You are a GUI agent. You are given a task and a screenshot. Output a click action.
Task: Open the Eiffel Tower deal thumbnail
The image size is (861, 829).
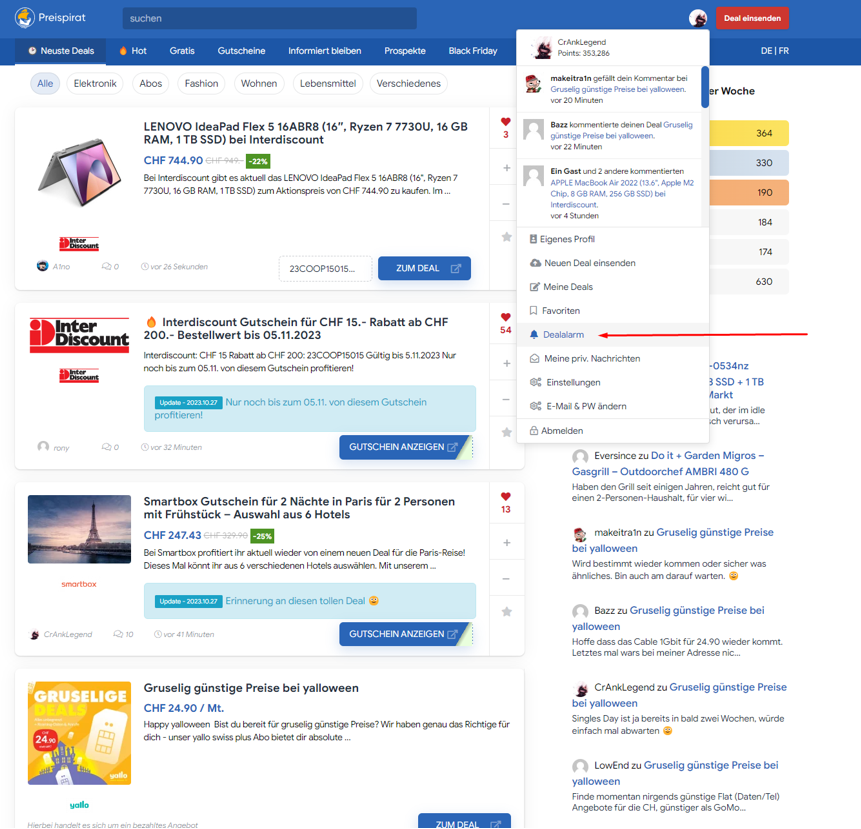click(x=80, y=529)
